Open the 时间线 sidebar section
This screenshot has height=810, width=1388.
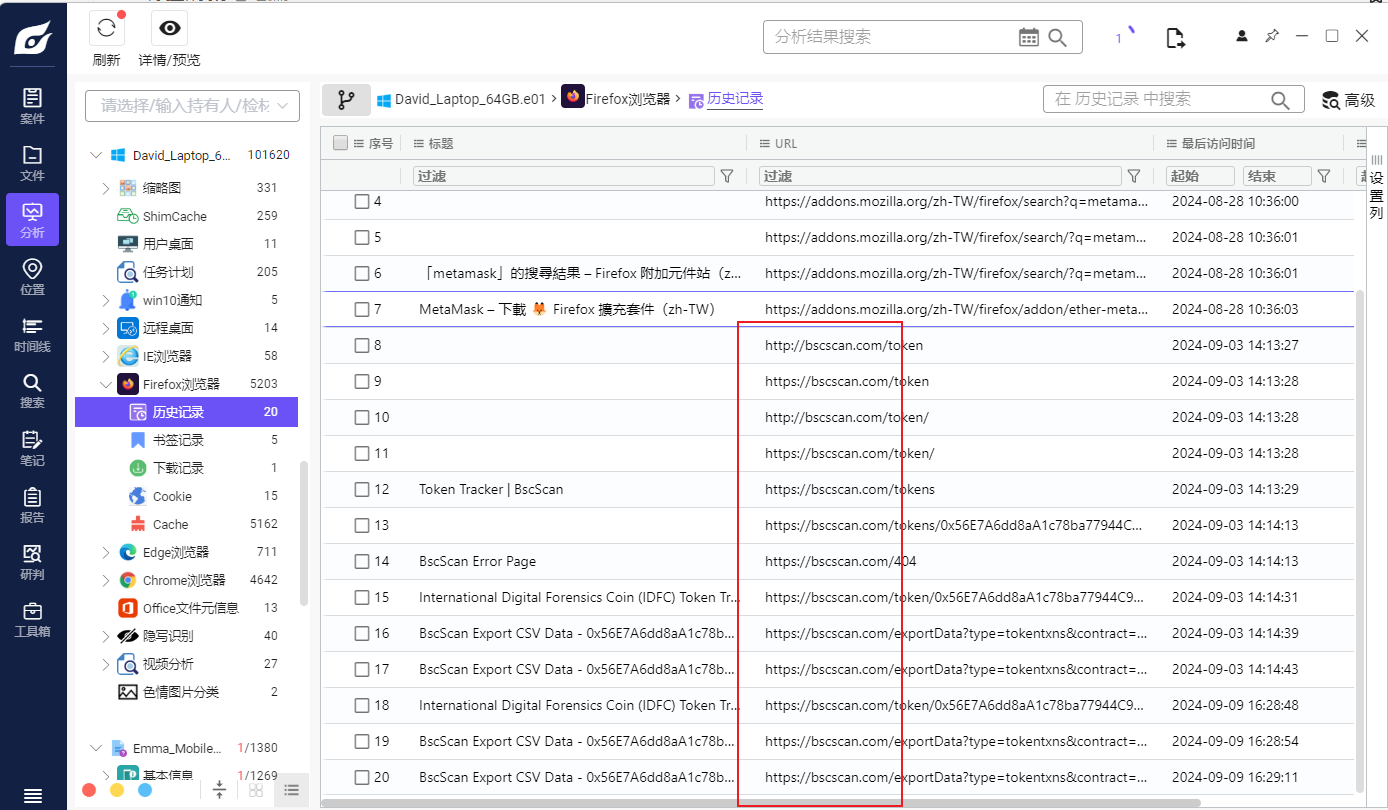tap(32, 333)
